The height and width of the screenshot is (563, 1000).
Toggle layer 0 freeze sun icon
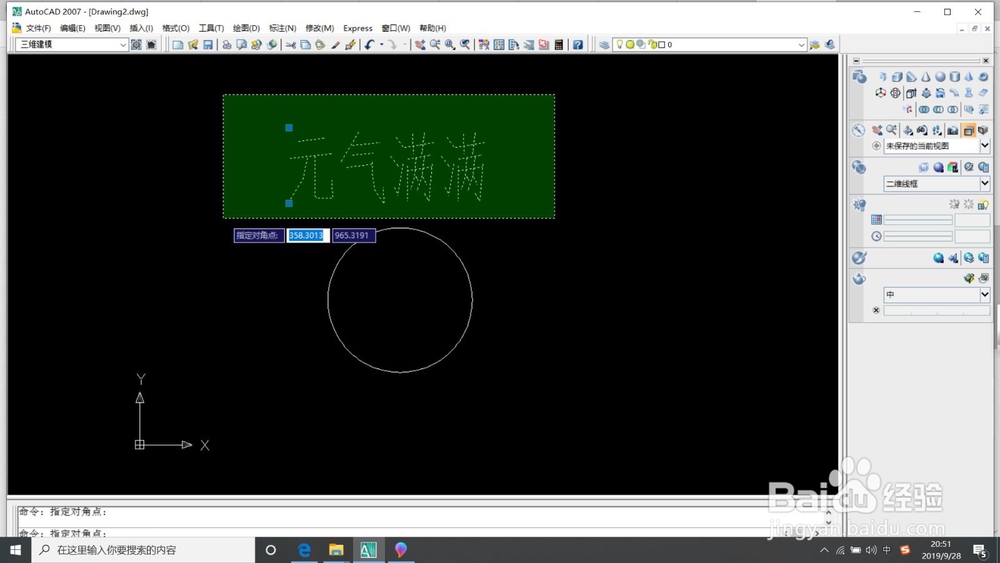(x=630, y=45)
